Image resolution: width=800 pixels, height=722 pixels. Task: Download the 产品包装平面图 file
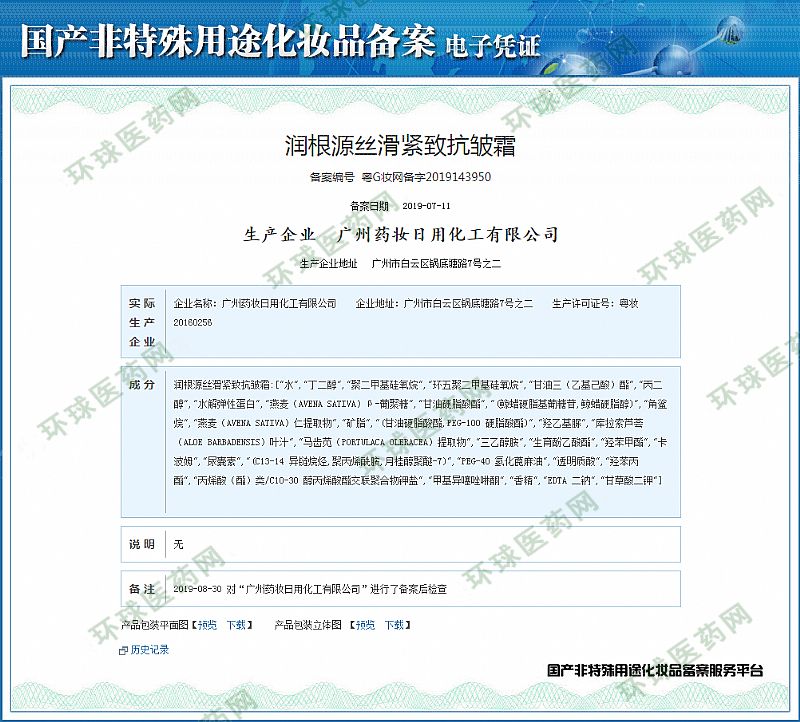(x=236, y=625)
